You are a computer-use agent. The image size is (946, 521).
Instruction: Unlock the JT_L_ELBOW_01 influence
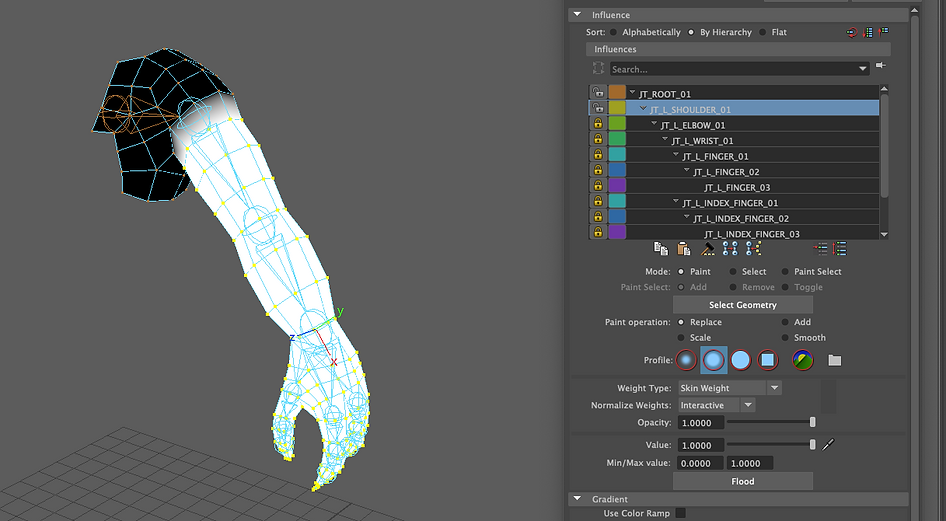(598, 124)
